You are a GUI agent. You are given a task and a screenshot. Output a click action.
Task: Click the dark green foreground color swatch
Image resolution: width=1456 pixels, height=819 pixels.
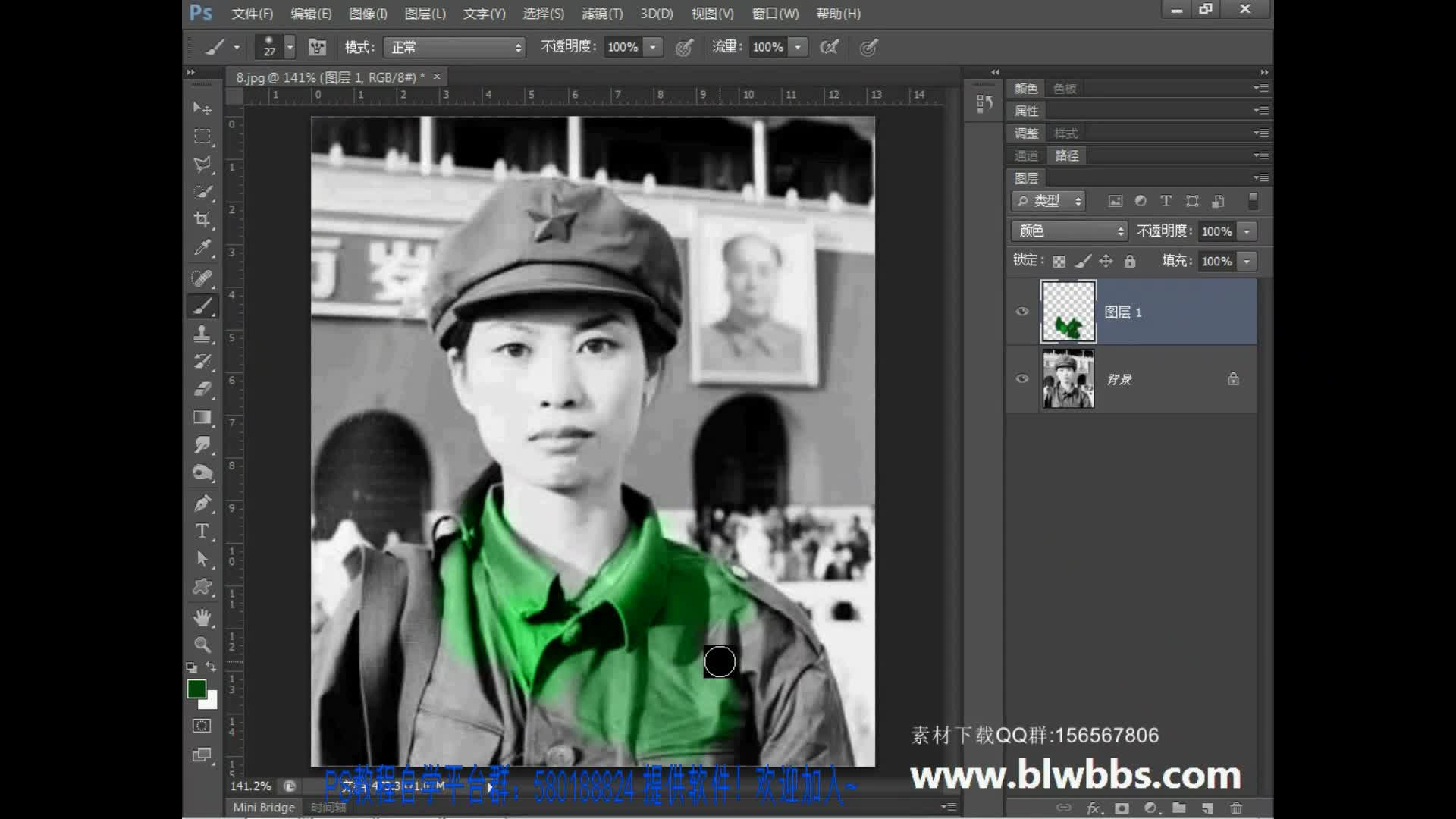coord(196,688)
